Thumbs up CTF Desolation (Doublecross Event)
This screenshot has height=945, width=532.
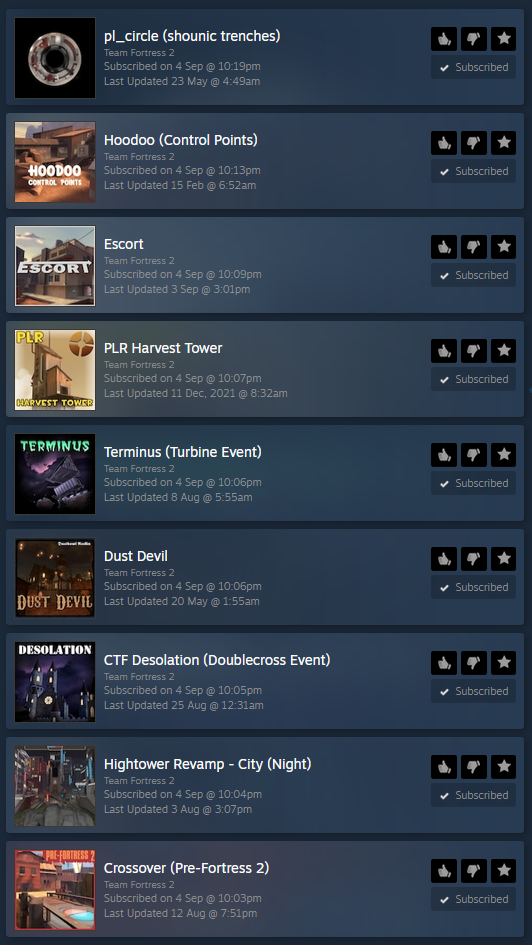point(444,663)
